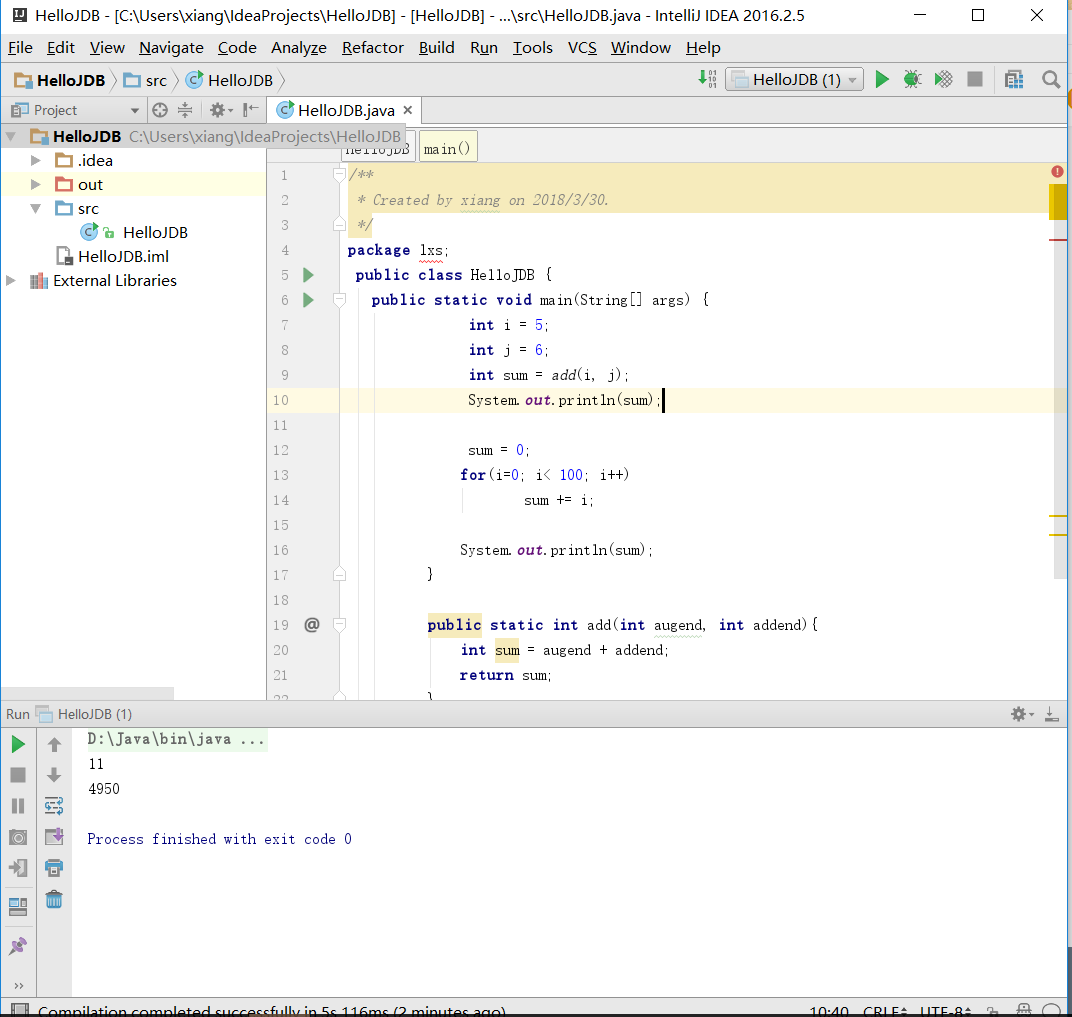Dump threads camera icon in Run panel
The image size is (1072, 1017).
[18, 837]
